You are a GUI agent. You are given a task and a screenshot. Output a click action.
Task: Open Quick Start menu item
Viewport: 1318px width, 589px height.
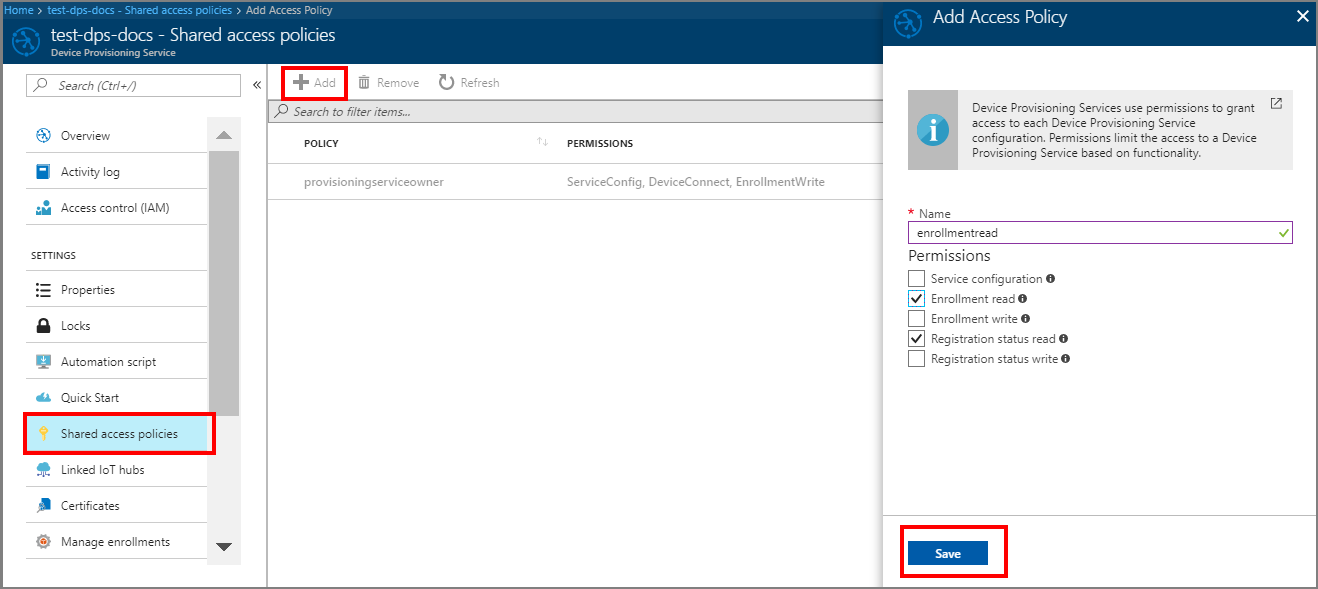(117, 398)
